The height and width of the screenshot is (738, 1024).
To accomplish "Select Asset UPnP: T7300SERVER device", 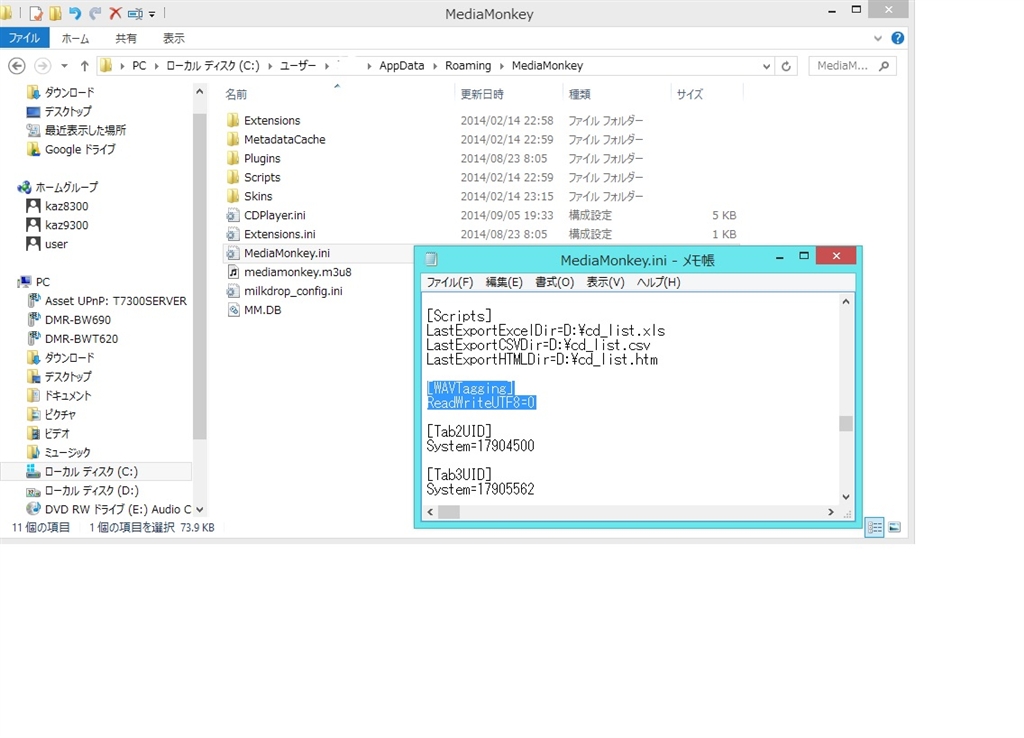I will (x=107, y=300).
